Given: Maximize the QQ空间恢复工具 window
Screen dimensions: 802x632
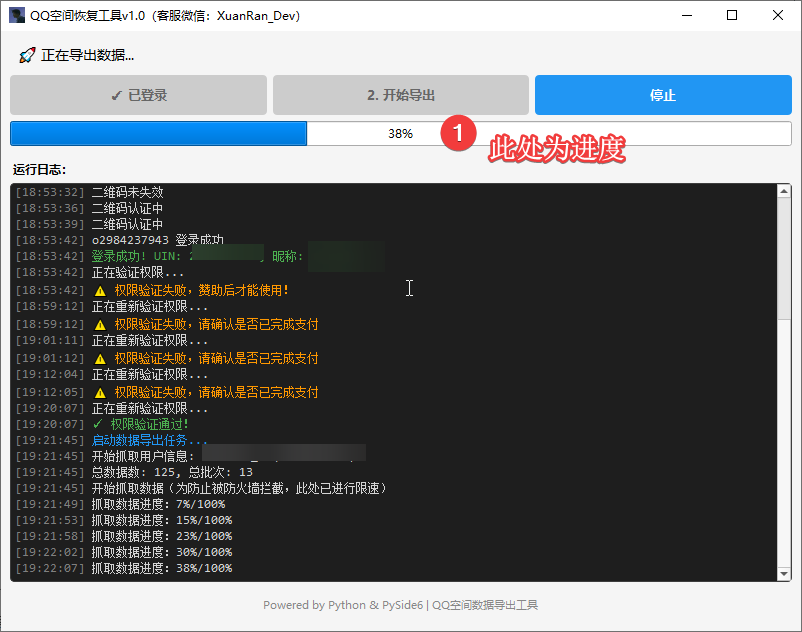Looking at the screenshot, I should coord(732,16).
